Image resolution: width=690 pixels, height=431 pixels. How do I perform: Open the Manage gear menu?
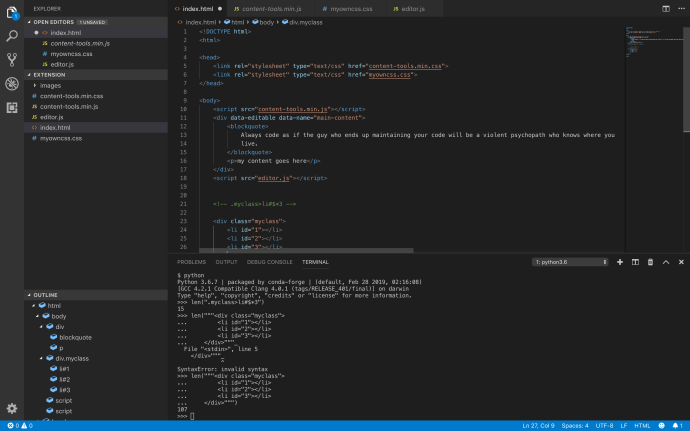point(12,408)
